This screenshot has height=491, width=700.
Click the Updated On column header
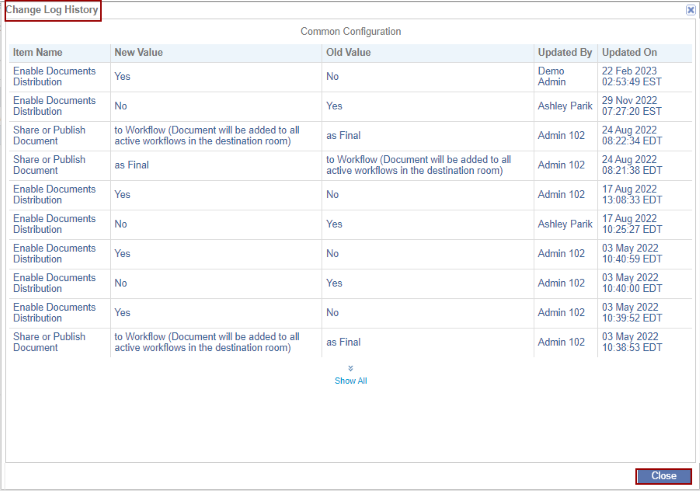[630, 52]
